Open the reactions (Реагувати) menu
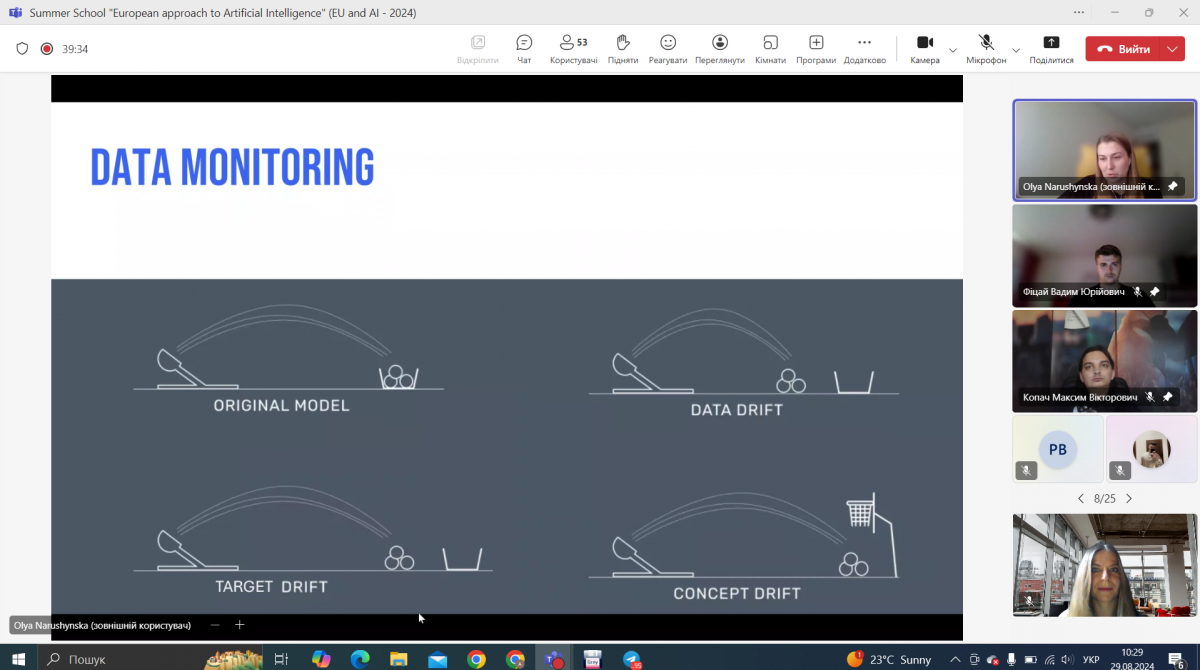The width and height of the screenshot is (1200, 670). pyautogui.click(x=667, y=48)
